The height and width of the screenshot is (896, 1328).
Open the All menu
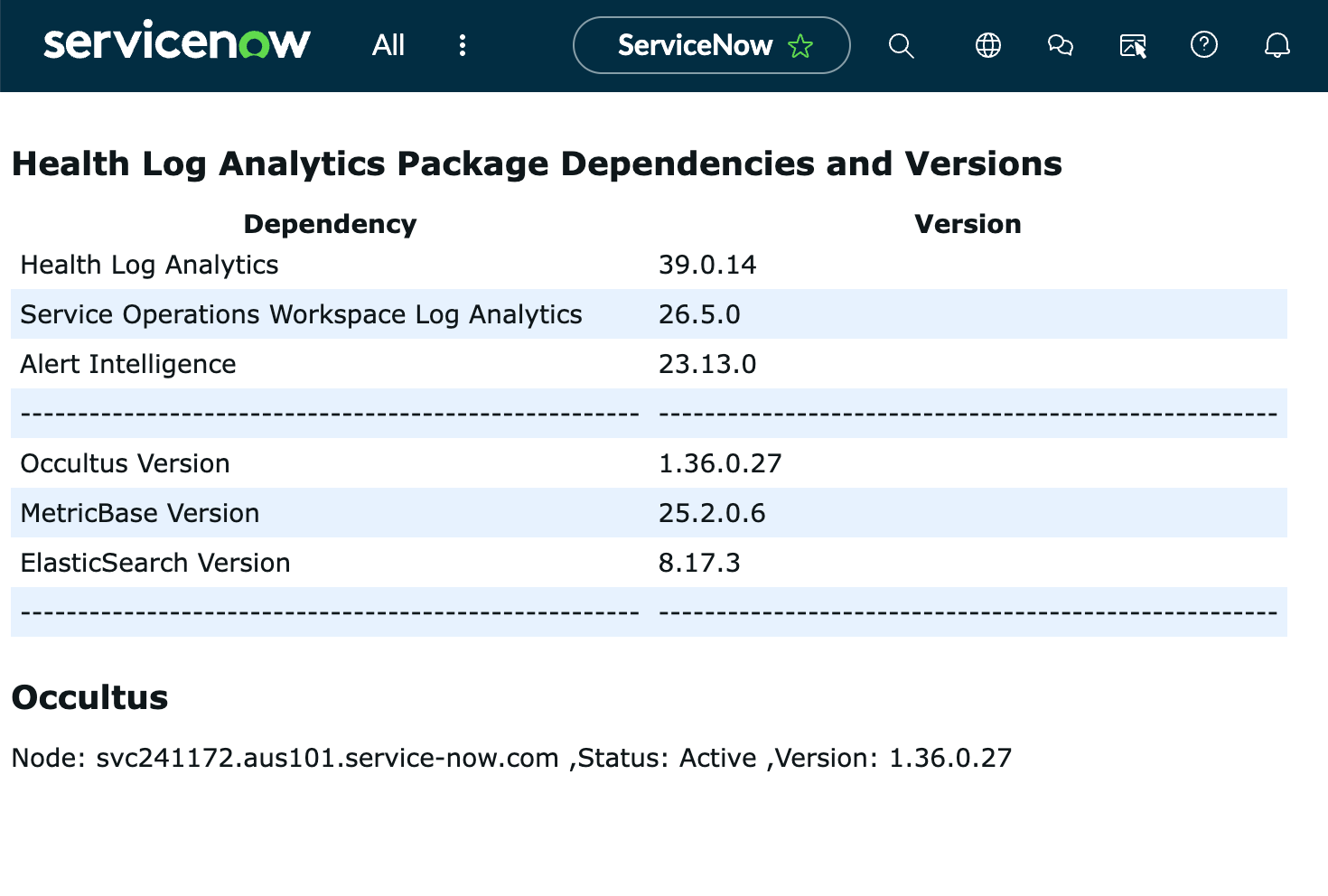click(388, 45)
